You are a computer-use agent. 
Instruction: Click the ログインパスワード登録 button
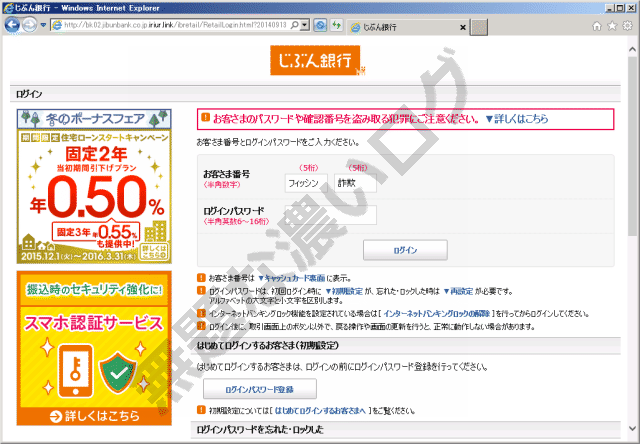260,389
